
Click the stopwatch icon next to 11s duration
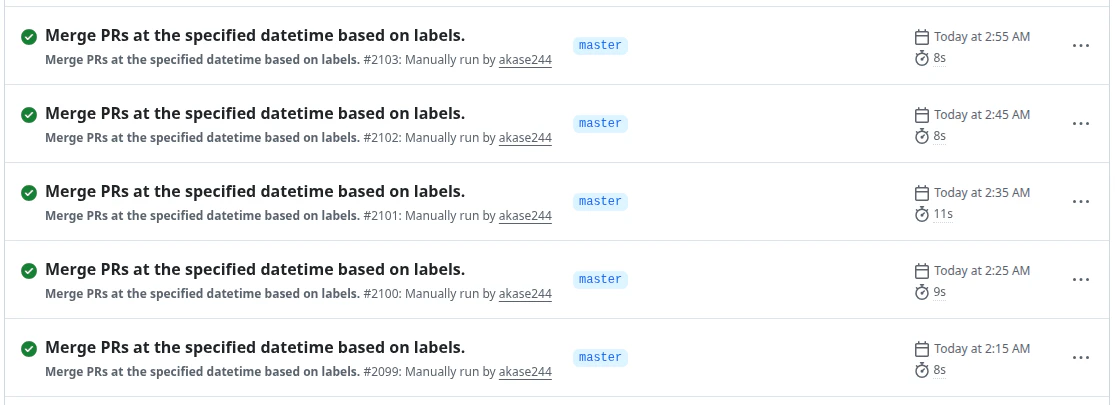(922, 214)
